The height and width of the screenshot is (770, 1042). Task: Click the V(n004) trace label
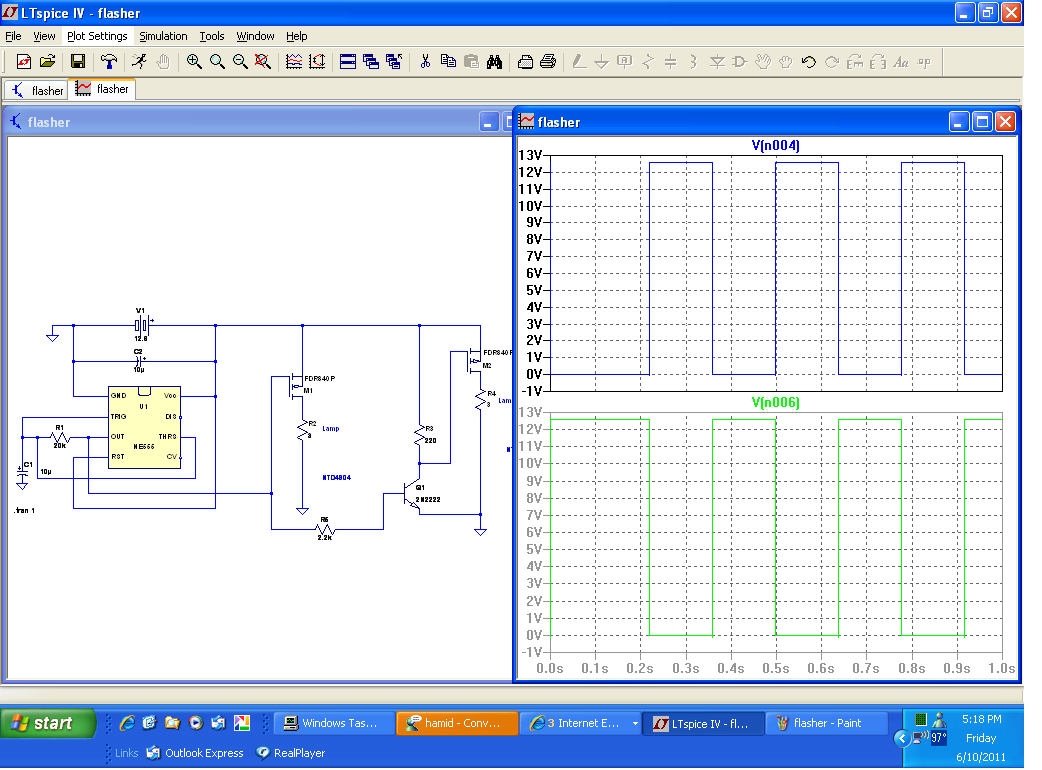coord(776,145)
